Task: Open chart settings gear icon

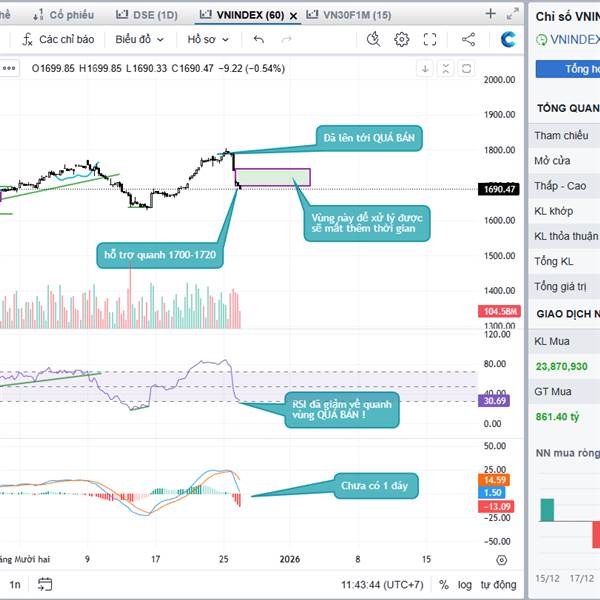Action: (402, 39)
